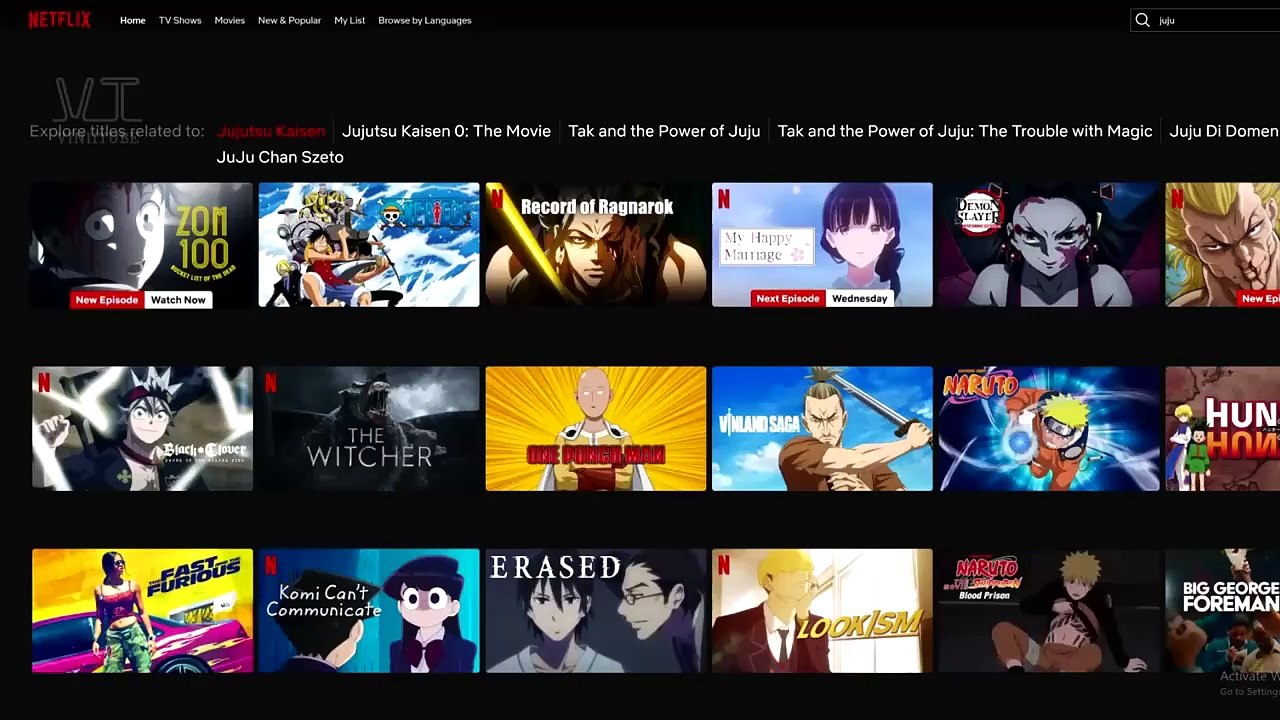Select the Hunter x Hunter title card
1280x720 pixels.
coord(1223,429)
